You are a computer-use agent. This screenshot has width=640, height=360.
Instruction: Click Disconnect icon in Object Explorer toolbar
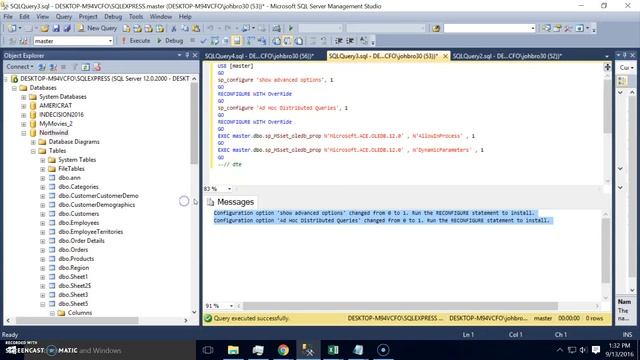click(53, 67)
